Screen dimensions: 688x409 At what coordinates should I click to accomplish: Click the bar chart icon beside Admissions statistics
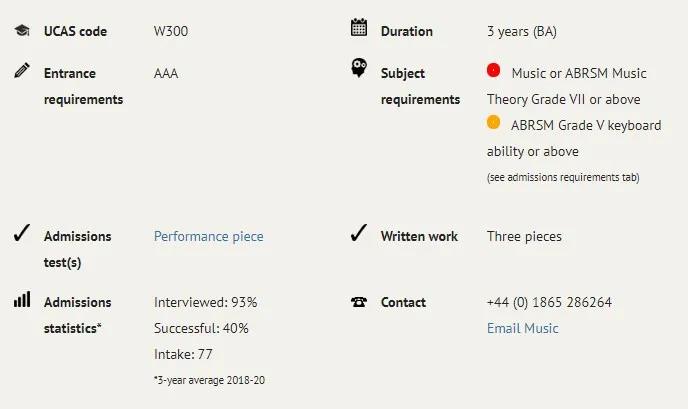(22, 299)
